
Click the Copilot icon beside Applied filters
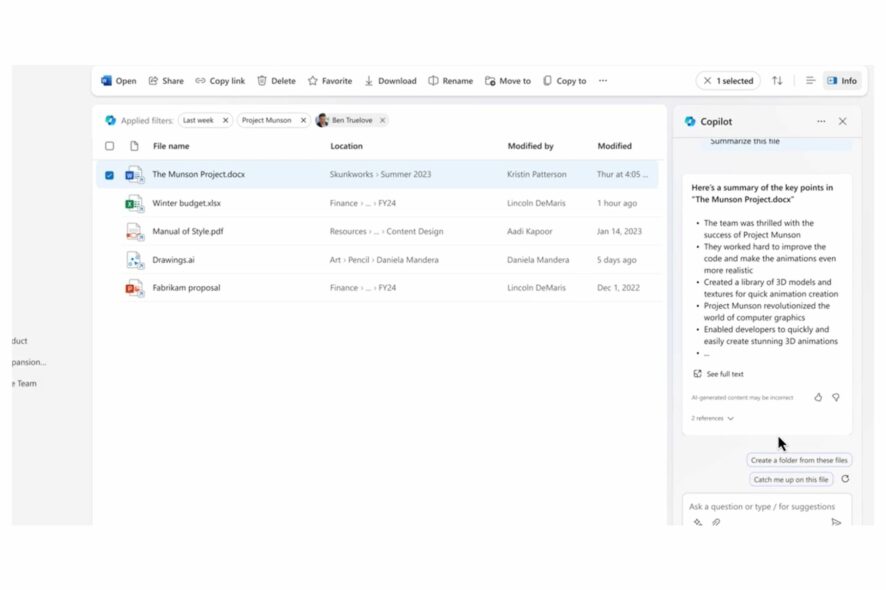coord(110,120)
